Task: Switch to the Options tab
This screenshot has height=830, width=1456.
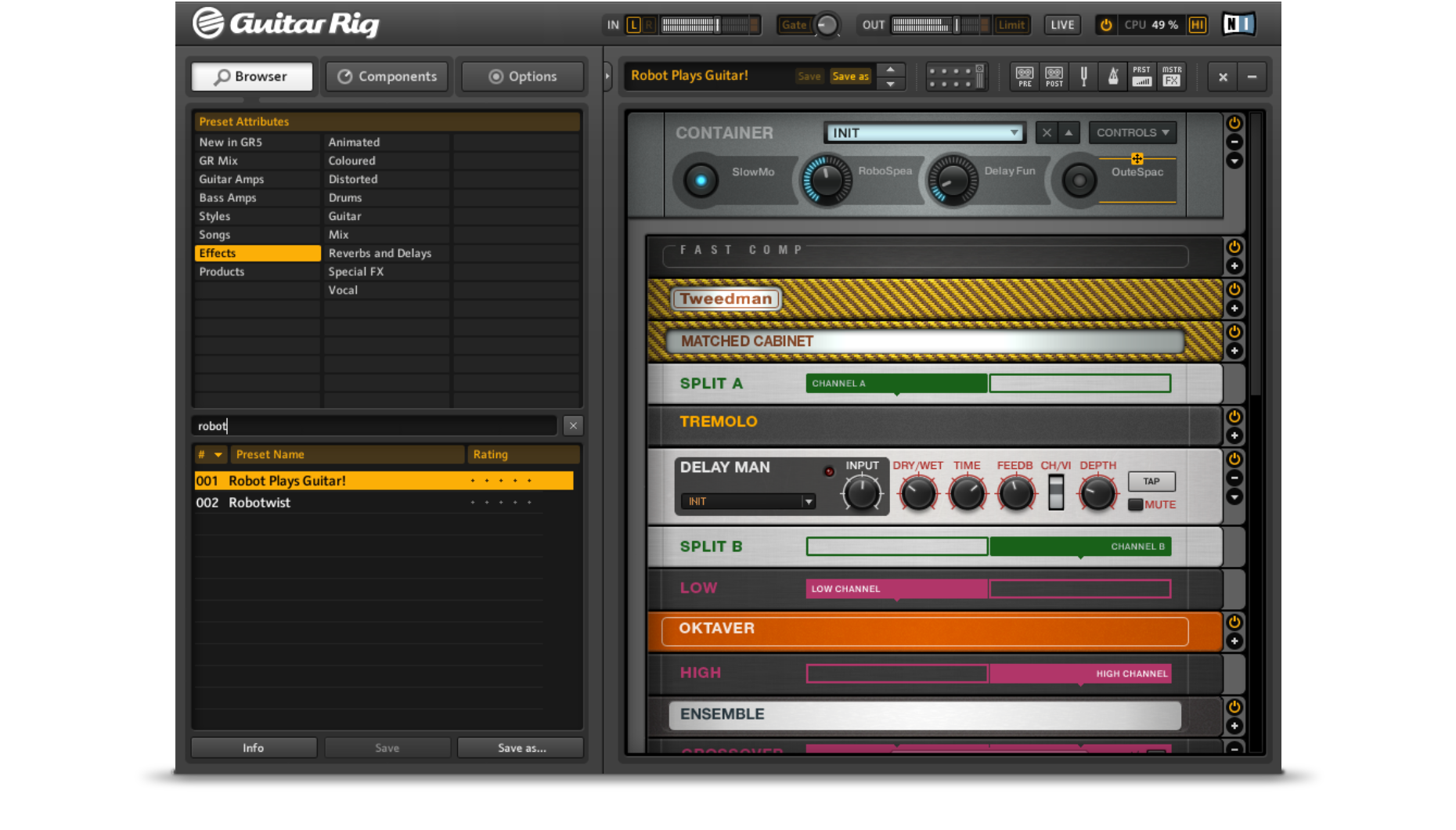Action: click(x=521, y=76)
